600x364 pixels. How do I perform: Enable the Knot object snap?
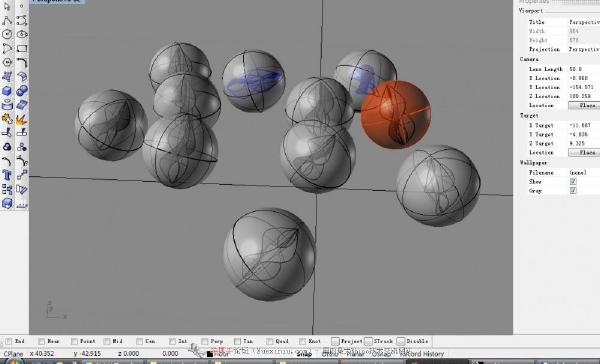click(303, 341)
